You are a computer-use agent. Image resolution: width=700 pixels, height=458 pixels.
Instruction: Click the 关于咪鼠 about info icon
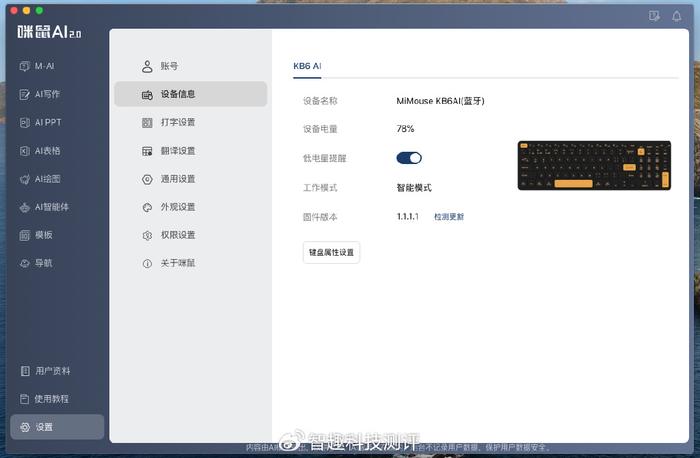(x=147, y=264)
